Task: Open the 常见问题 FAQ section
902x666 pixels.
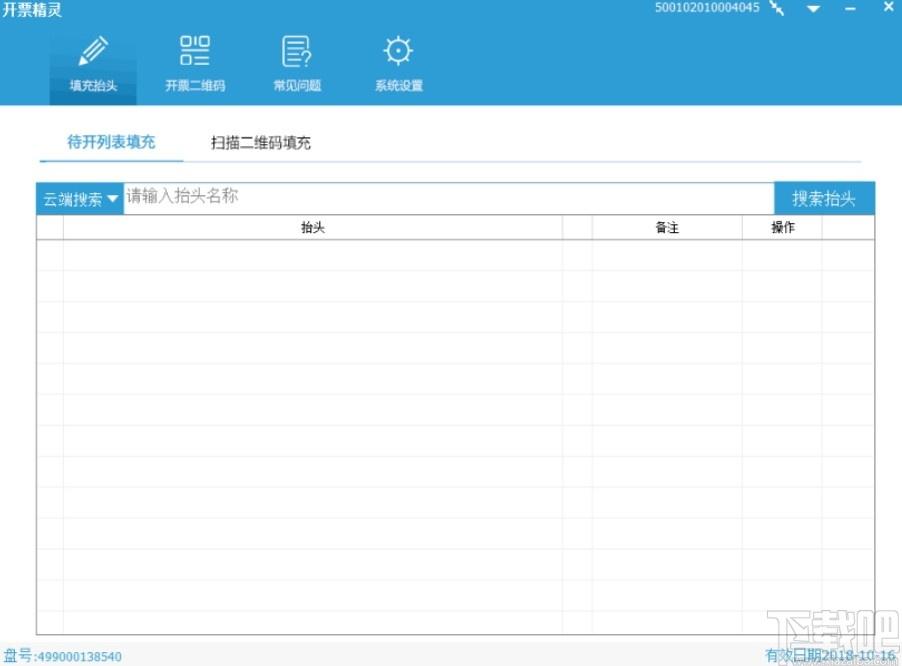Action: (297, 64)
